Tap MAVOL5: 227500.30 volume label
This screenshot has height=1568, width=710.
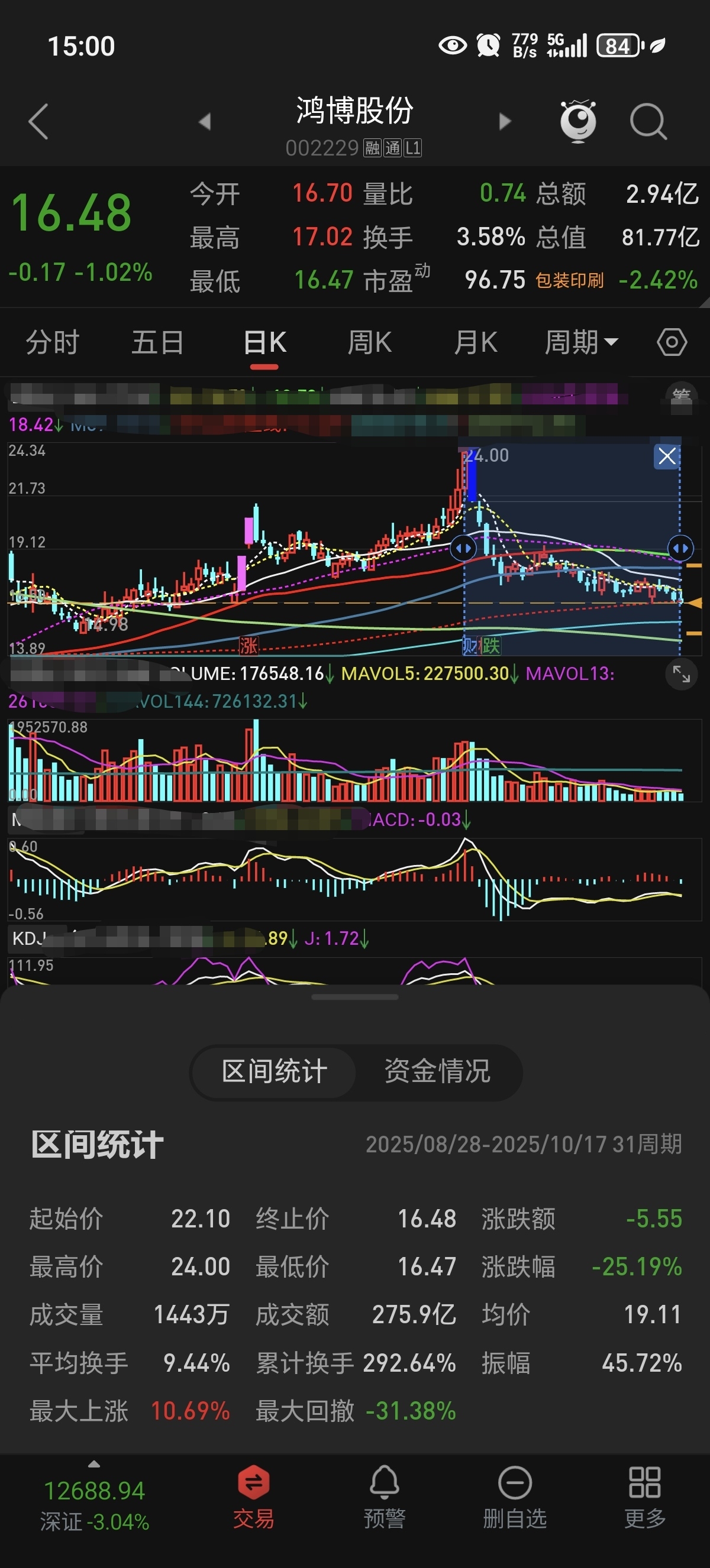[x=430, y=673]
